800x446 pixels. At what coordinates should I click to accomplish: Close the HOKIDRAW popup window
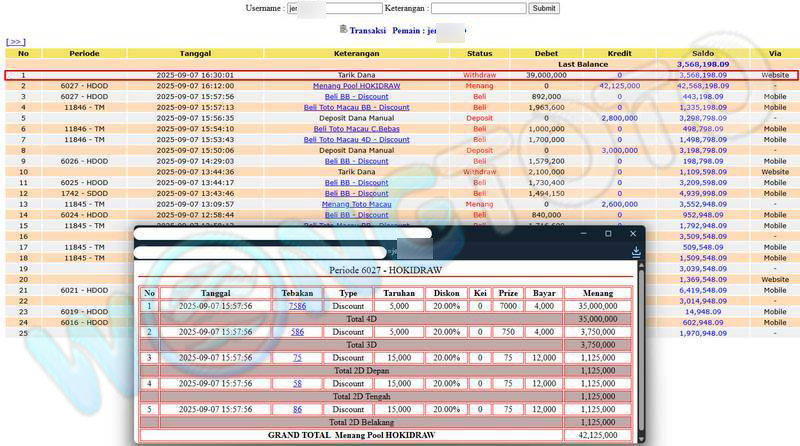click(635, 234)
